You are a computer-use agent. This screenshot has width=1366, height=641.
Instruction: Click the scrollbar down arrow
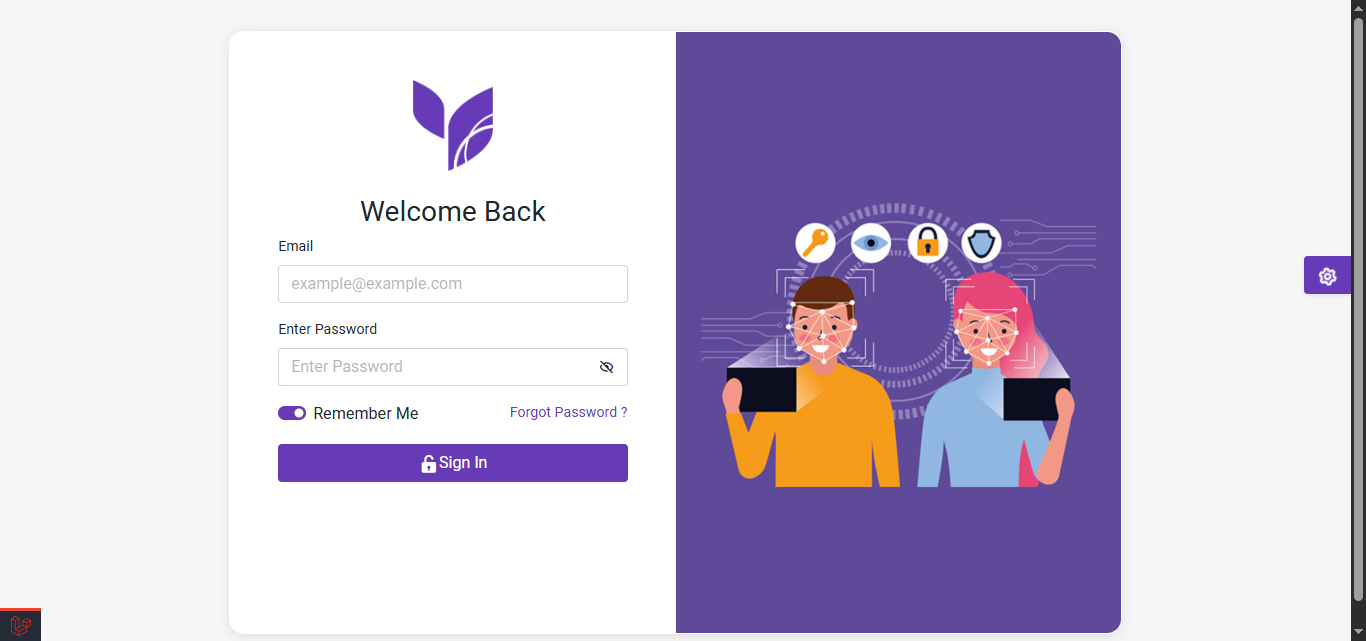coord(1358,632)
